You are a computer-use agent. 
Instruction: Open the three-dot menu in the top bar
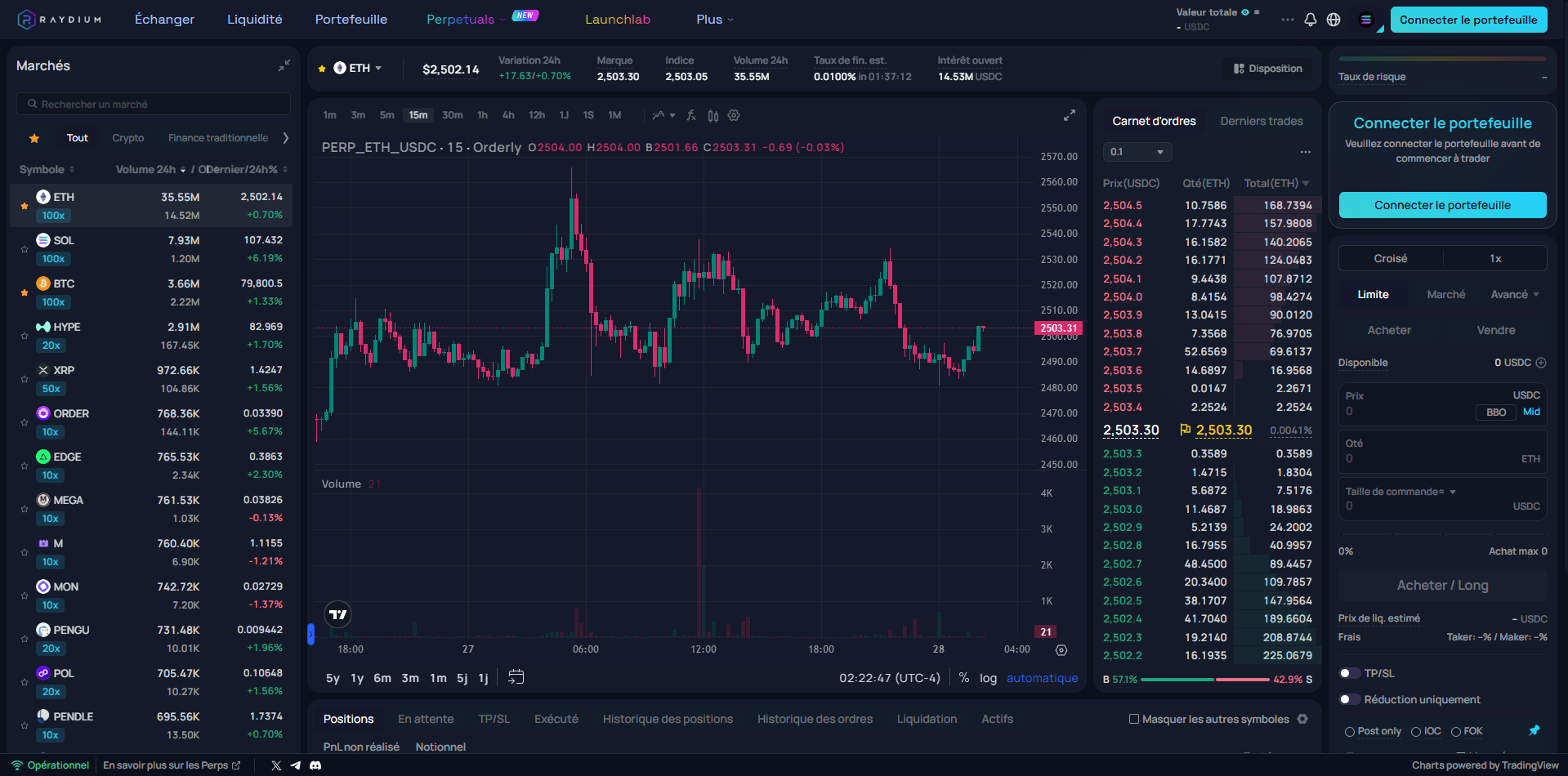point(1288,20)
